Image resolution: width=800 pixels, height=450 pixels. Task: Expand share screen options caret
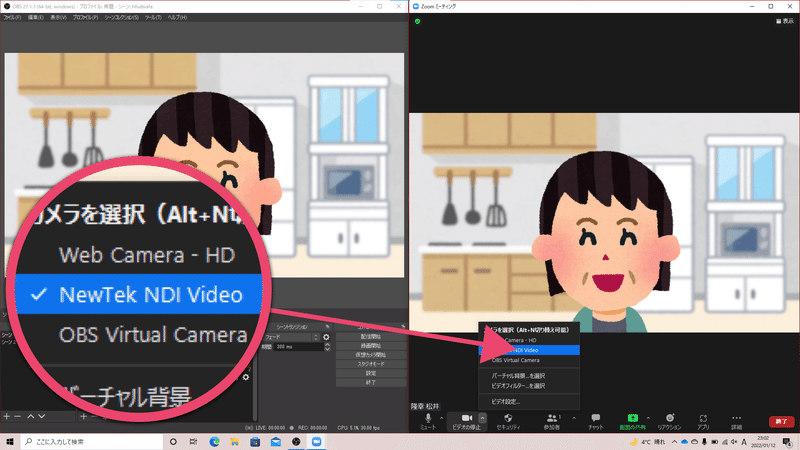648,418
